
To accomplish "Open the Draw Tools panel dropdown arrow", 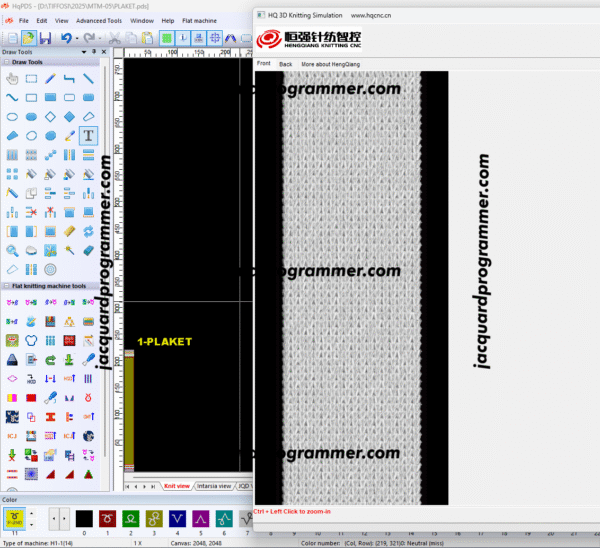I will point(83,51).
